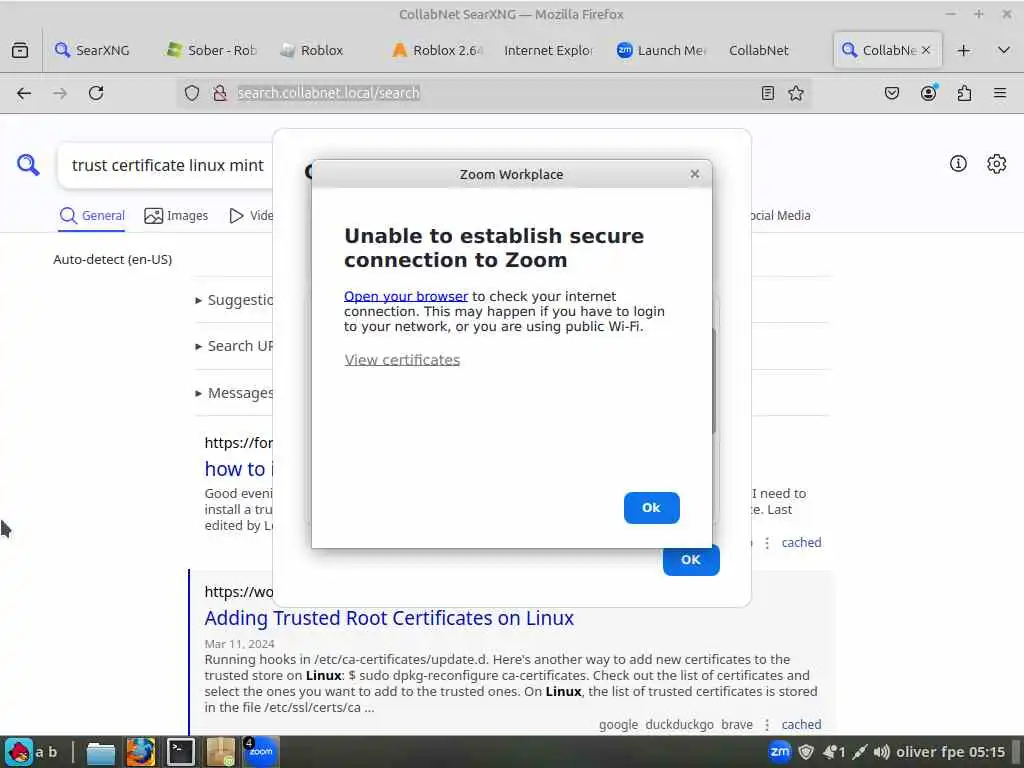Click the search query input field
This screenshot has height=768, width=1024.
tap(168, 165)
